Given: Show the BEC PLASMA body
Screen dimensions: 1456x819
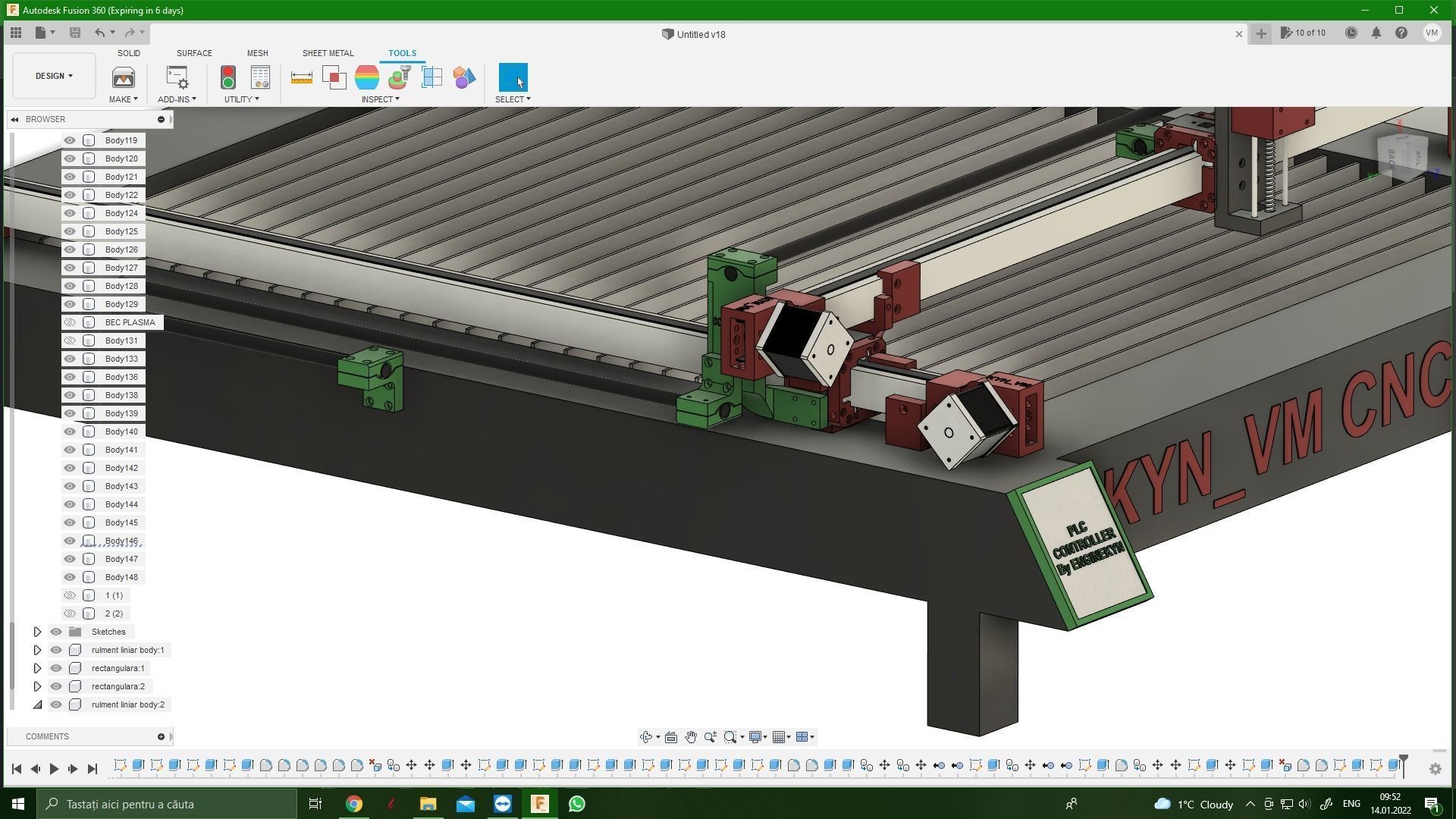Looking at the screenshot, I should pyautogui.click(x=70, y=322).
